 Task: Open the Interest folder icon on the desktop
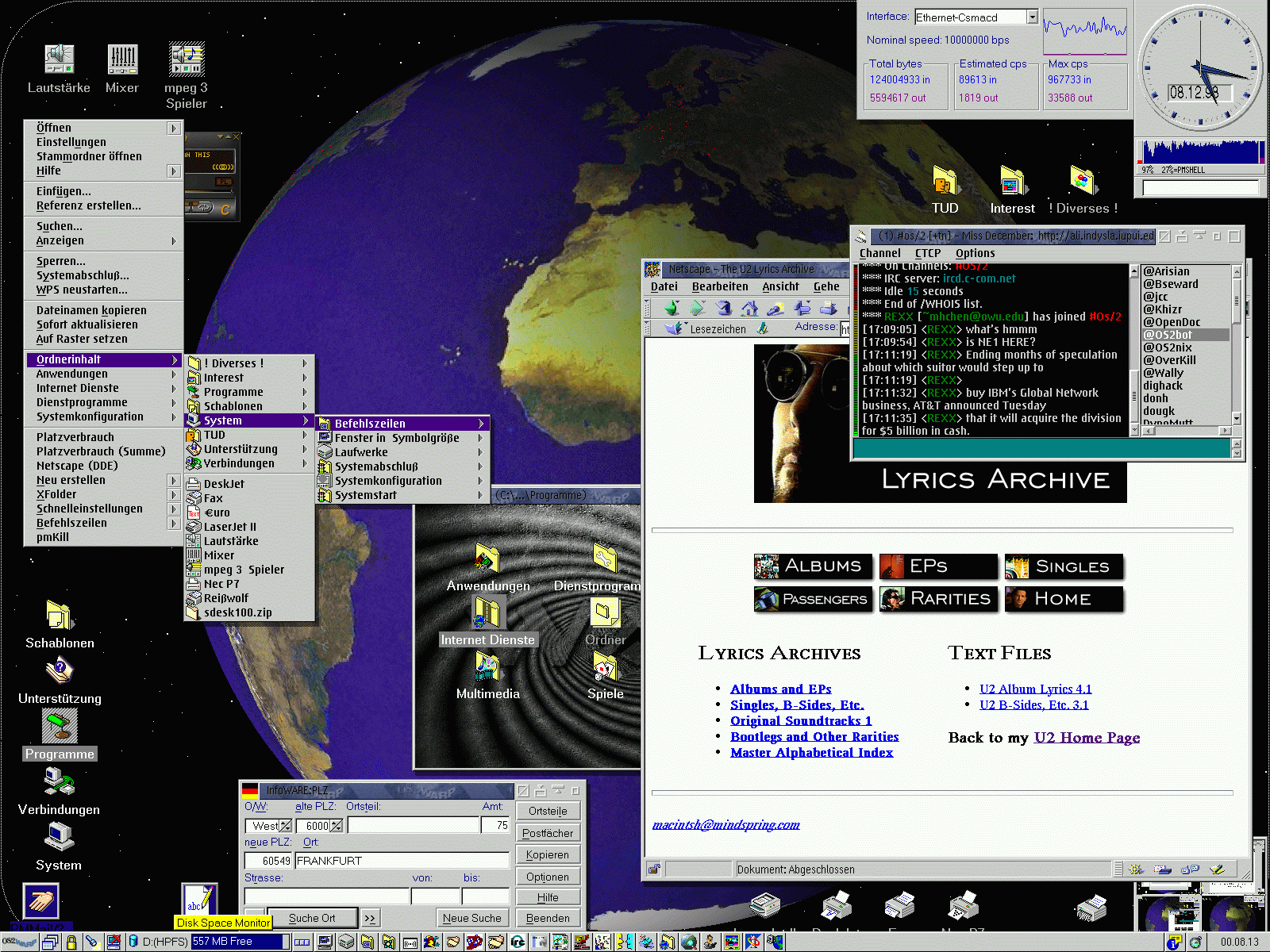coord(1012,182)
